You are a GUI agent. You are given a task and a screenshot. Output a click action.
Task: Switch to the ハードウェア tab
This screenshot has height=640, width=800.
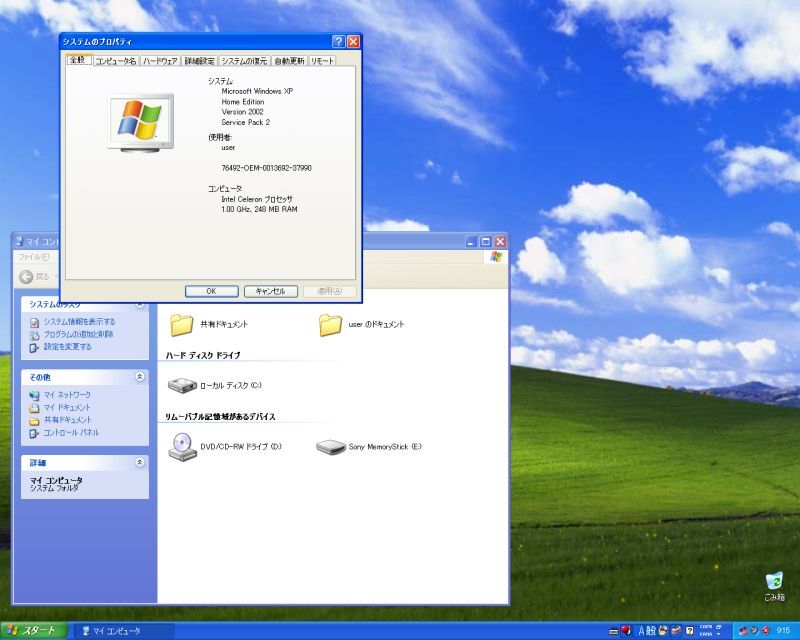point(160,61)
